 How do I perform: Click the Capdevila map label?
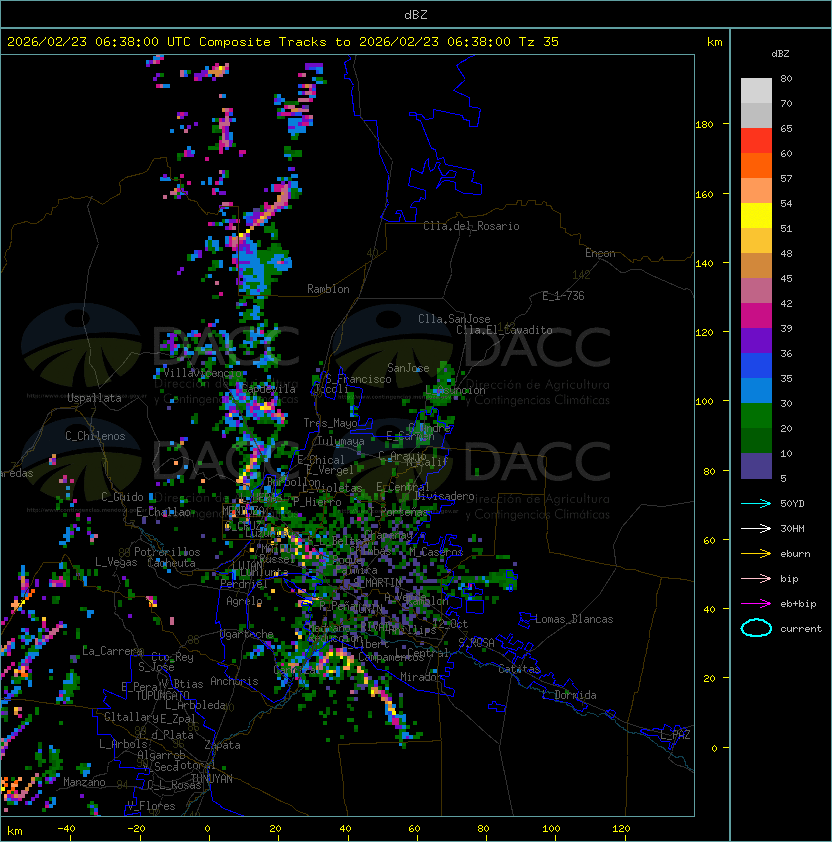point(268,389)
